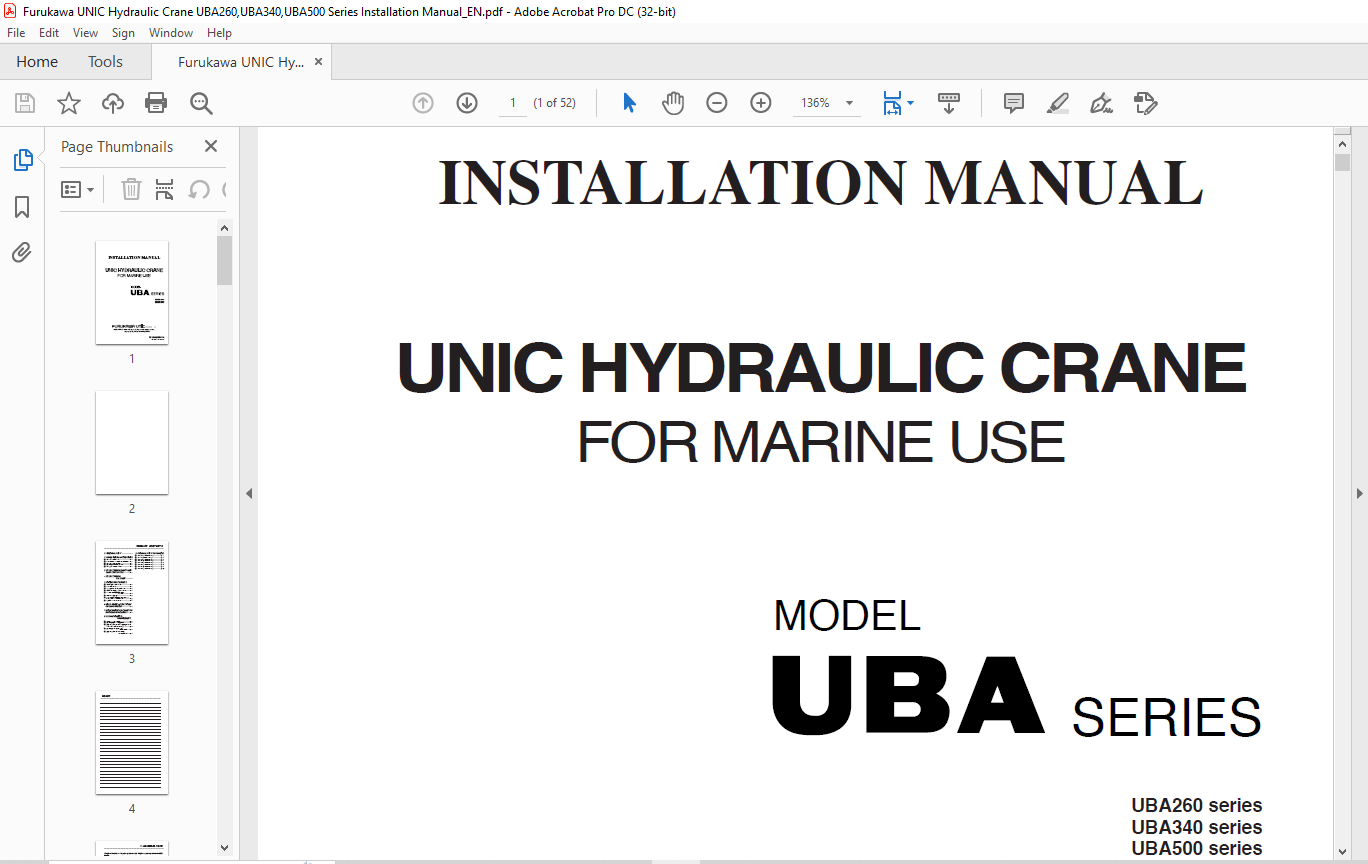
Task: Click the insert pages thumbnail icon
Action: [165, 189]
